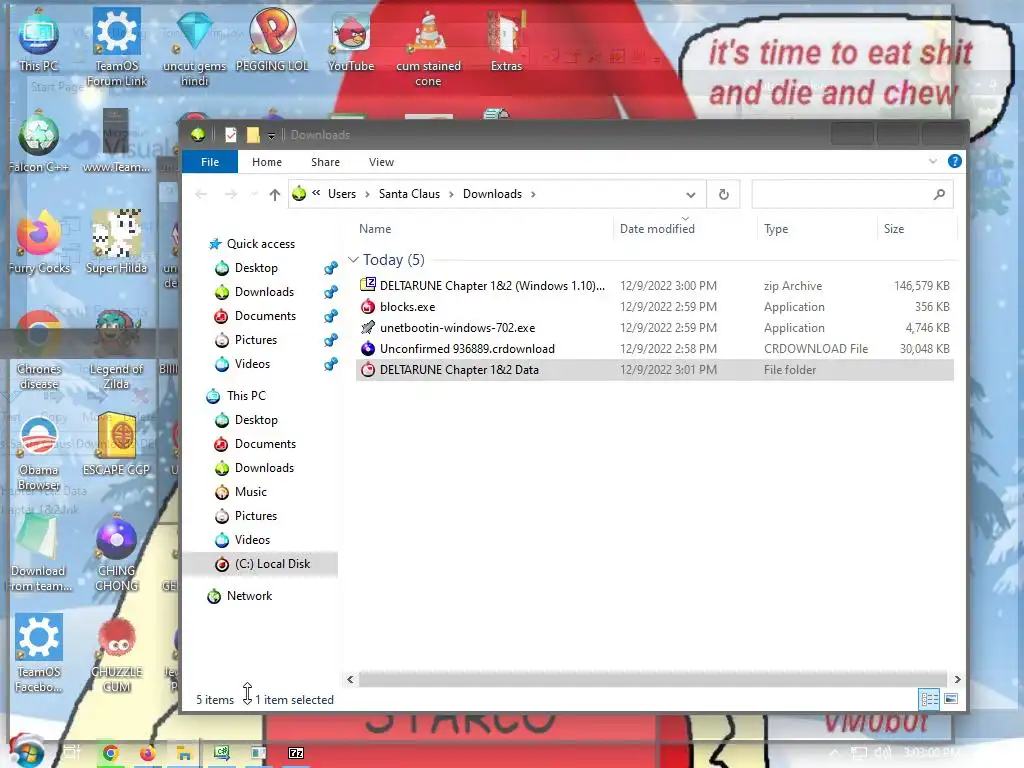Open the chevron dropdown after Downloads breadcrumb
This screenshot has width=1024, height=768.
[x=533, y=195]
